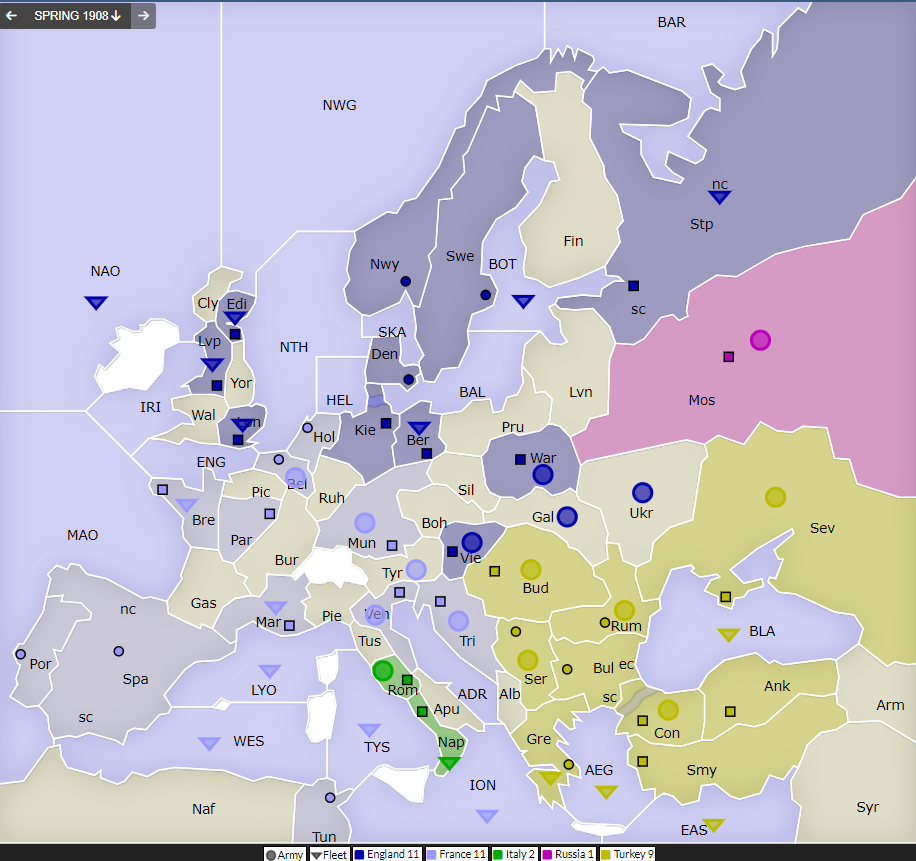The width and height of the screenshot is (916, 861).
Task: Open the SPRING 1908 turn dropdown
Action: (x=77, y=16)
